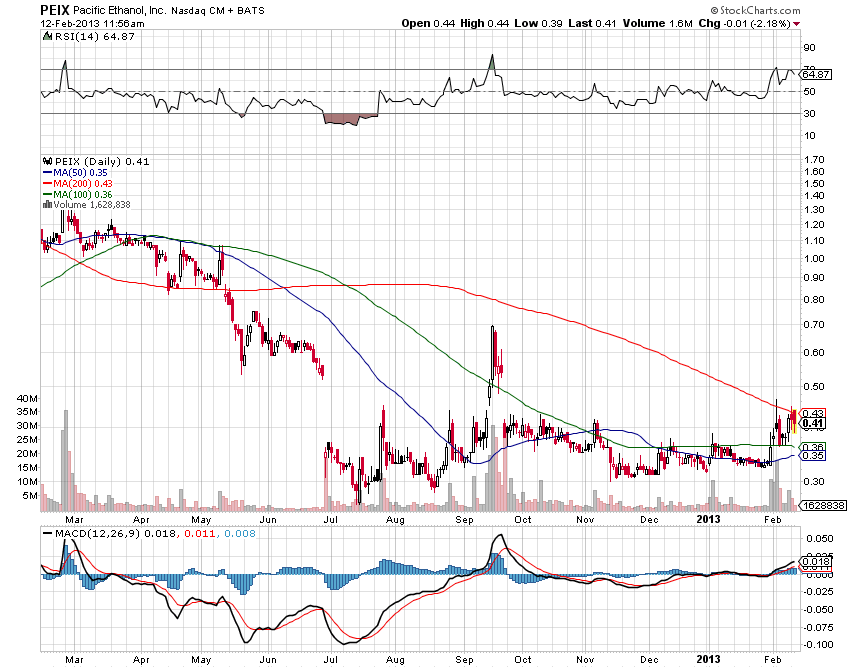Toggle the Volume 1,628,838 legend display

tap(92, 204)
